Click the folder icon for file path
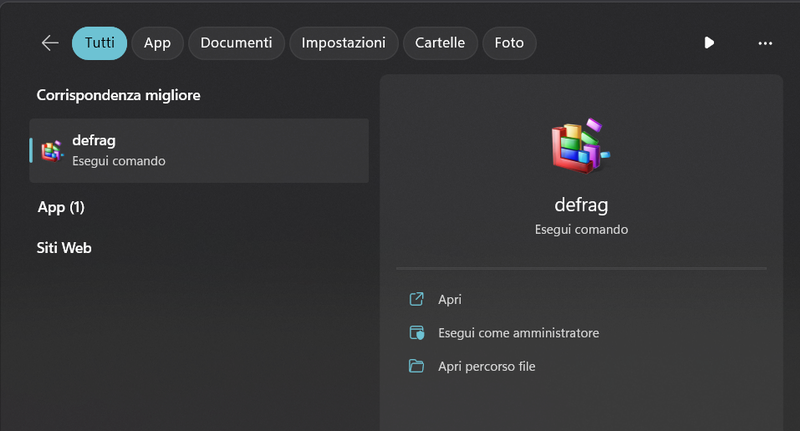The height and width of the screenshot is (431, 800). [x=417, y=366]
